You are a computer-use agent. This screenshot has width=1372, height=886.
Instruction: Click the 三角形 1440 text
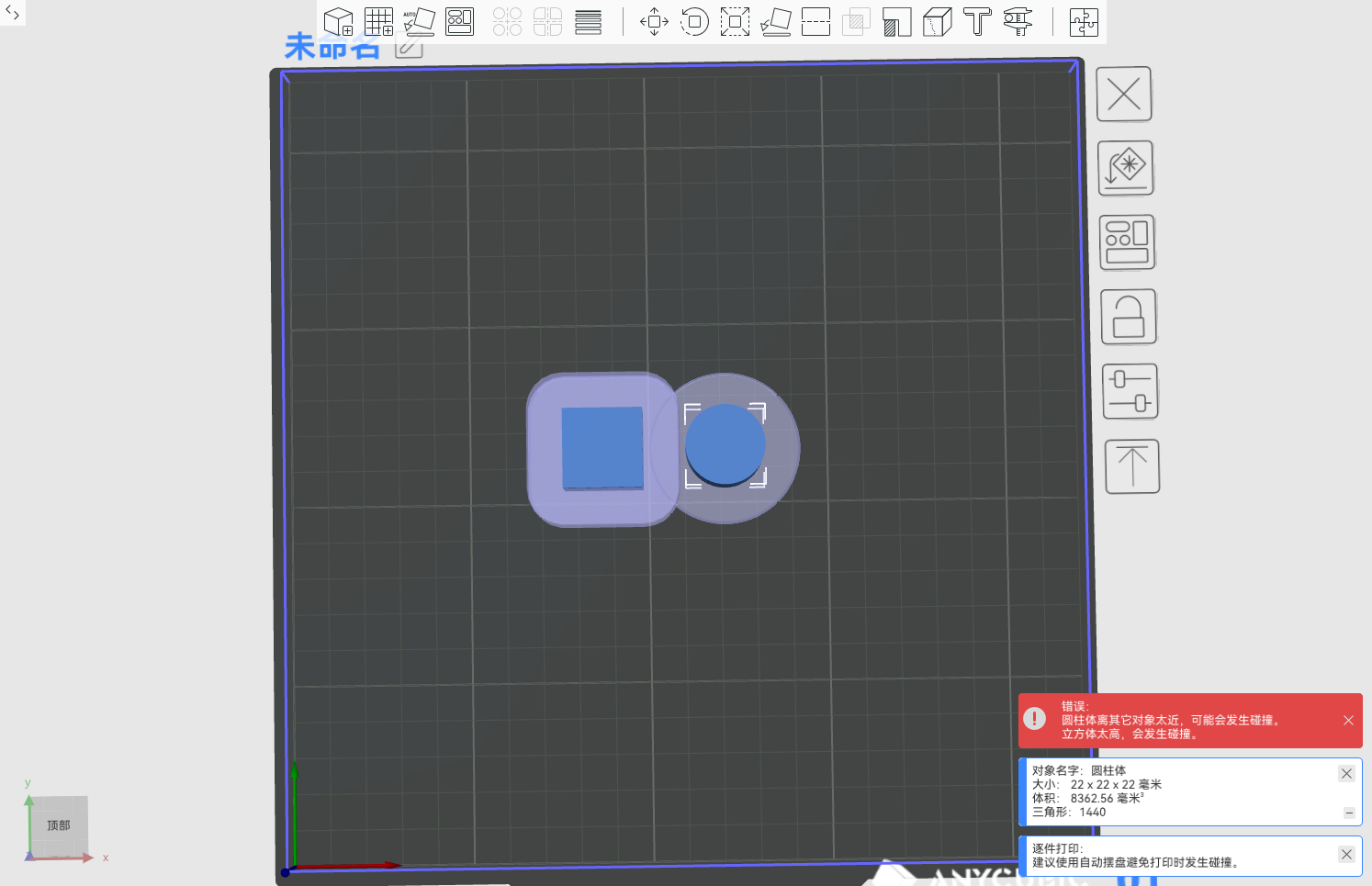(1069, 812)
